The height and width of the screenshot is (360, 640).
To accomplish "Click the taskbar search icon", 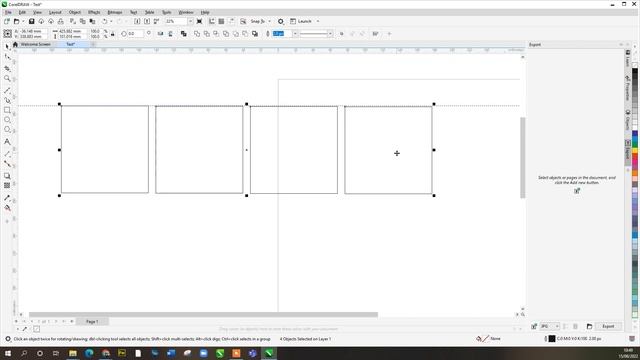I will (x=24, y=353).
